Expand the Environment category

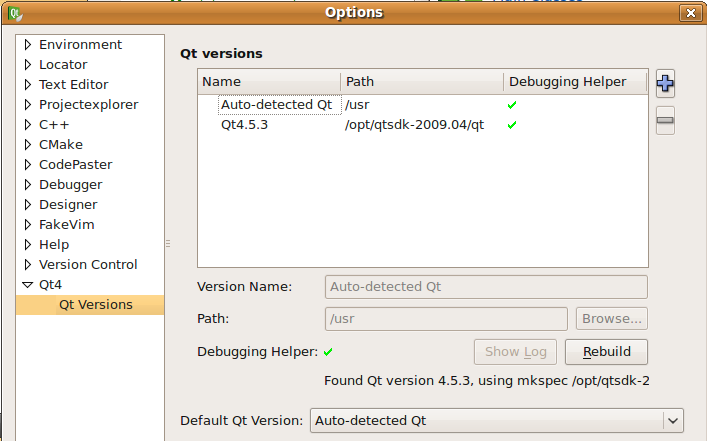[x=28, y=45]
